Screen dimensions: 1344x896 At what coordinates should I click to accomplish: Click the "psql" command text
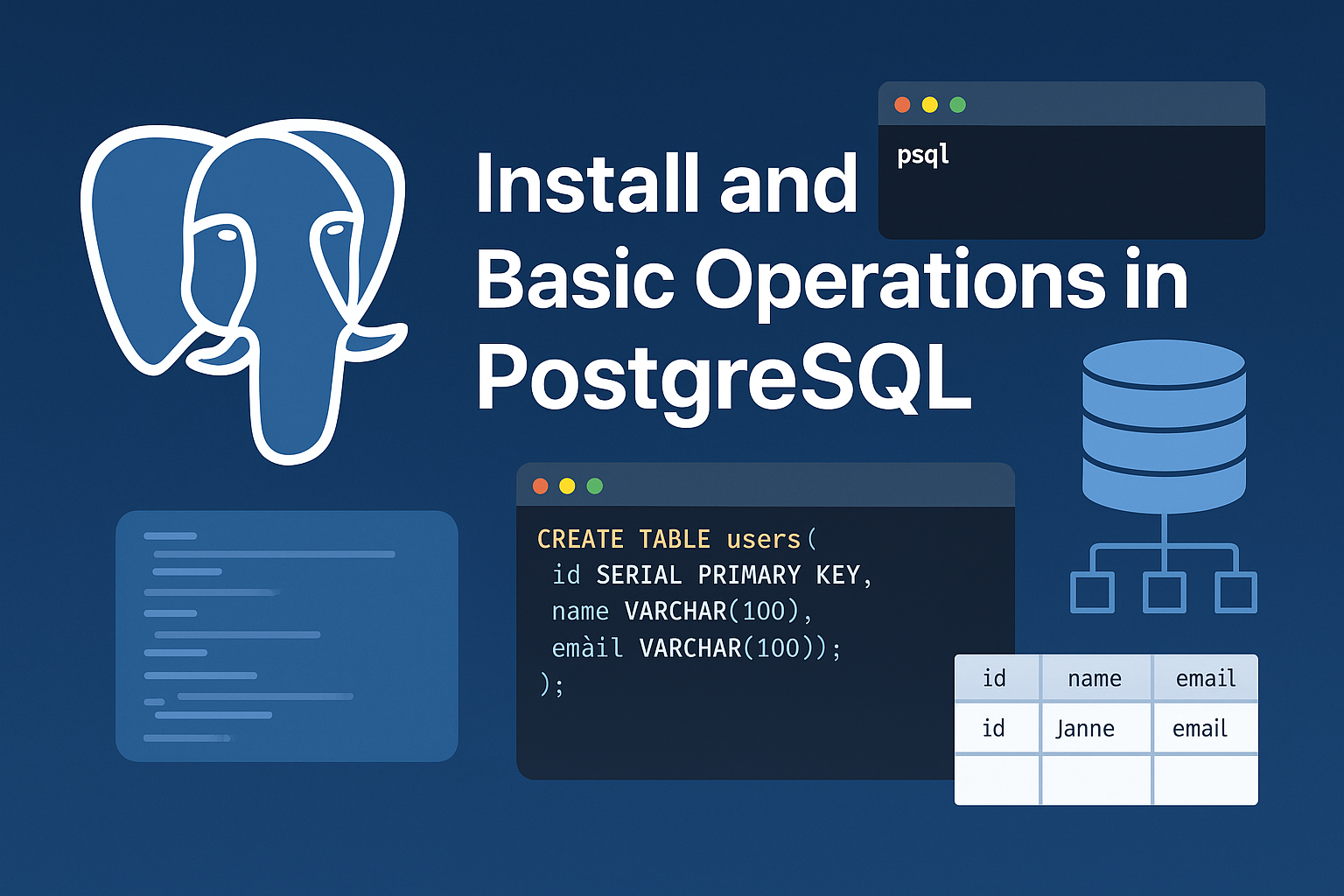tap(923, 156)
